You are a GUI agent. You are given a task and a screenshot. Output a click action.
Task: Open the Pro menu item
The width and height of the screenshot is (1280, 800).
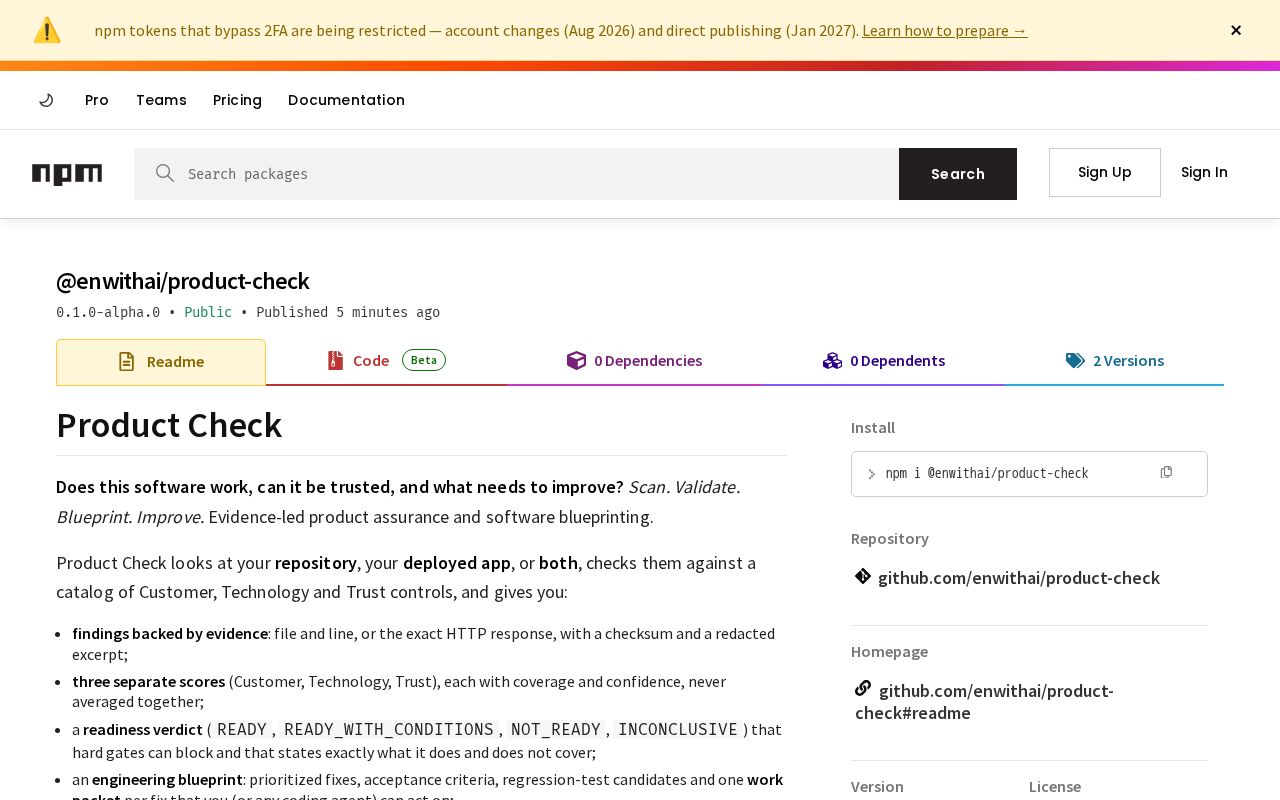pyautogui.click(x=97, y=100)
